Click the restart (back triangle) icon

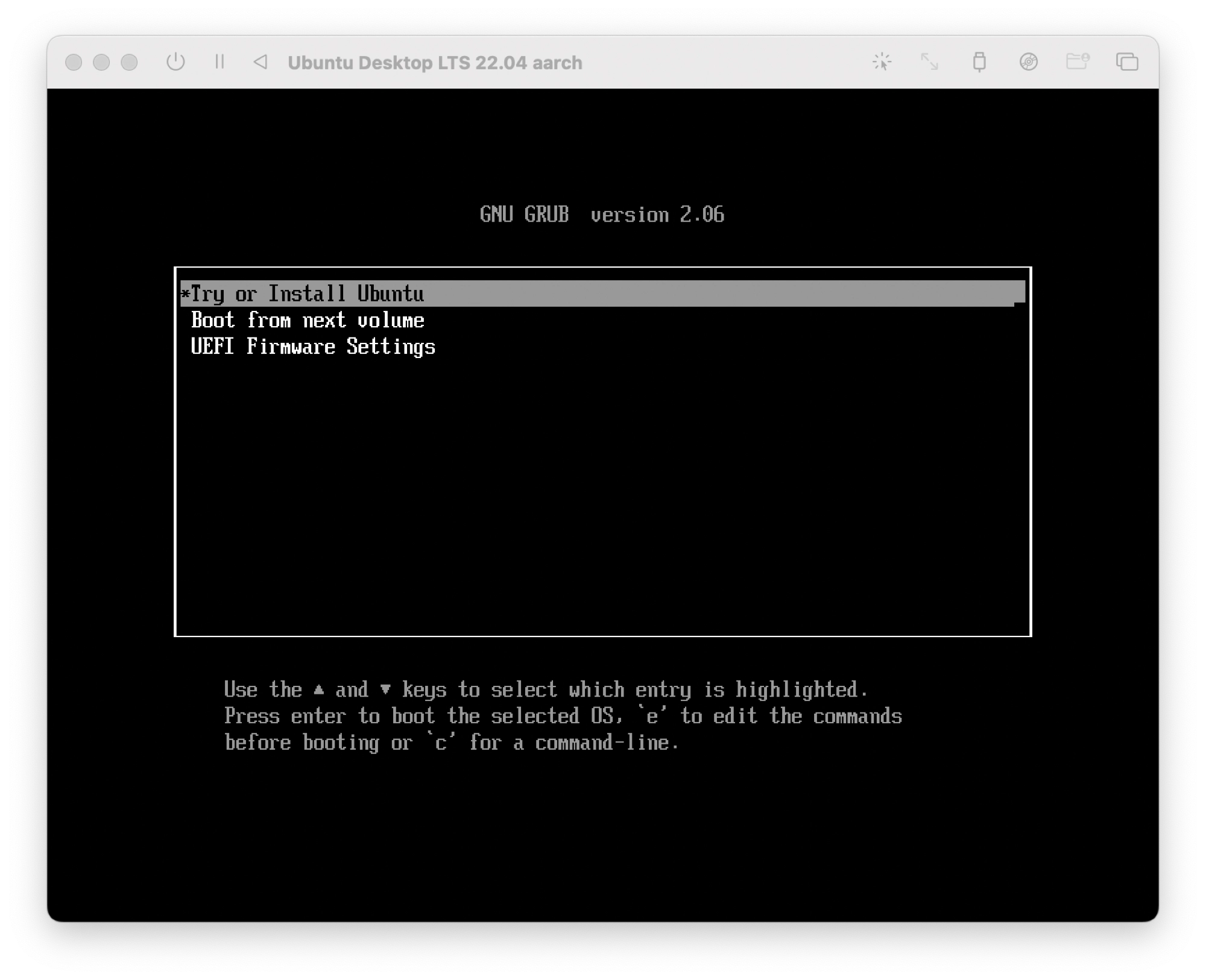pos(260,61)
